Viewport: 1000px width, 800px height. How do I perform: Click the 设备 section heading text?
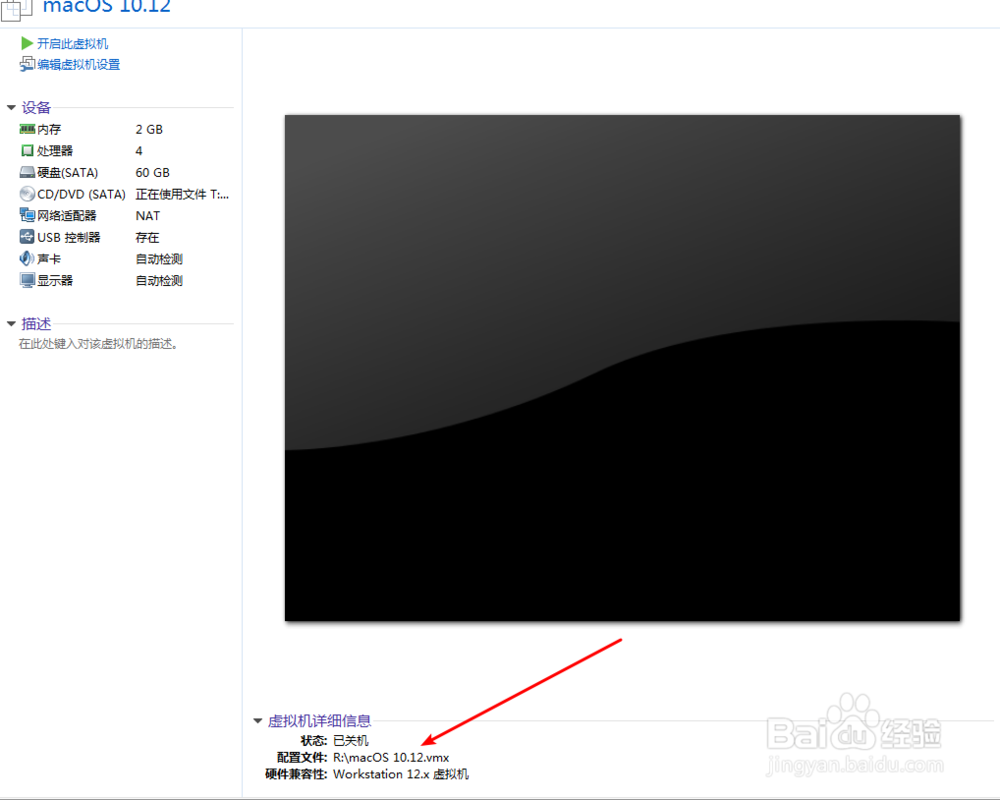click(x=36, y=108)
